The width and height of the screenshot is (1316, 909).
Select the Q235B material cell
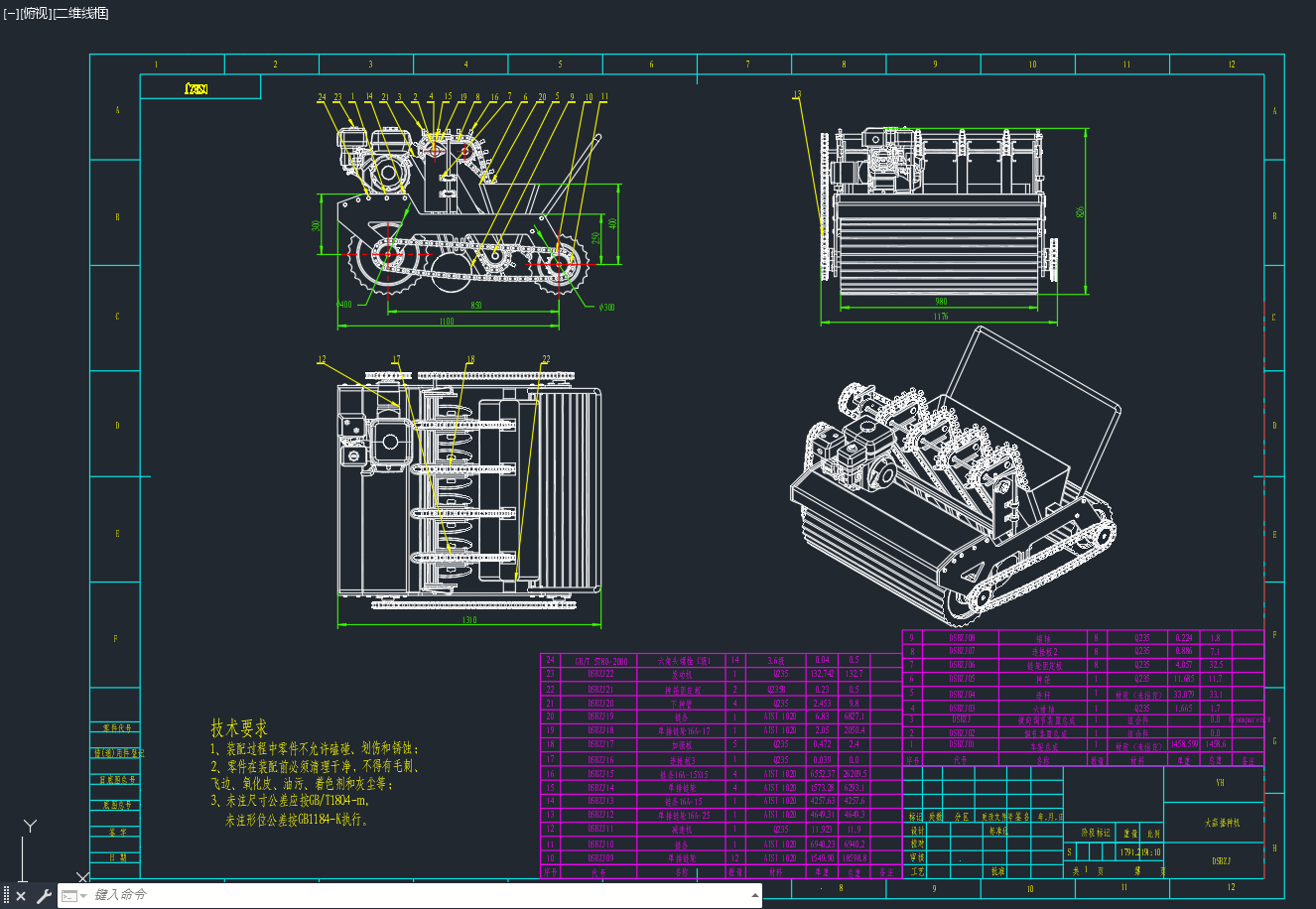tap(775, 689)
